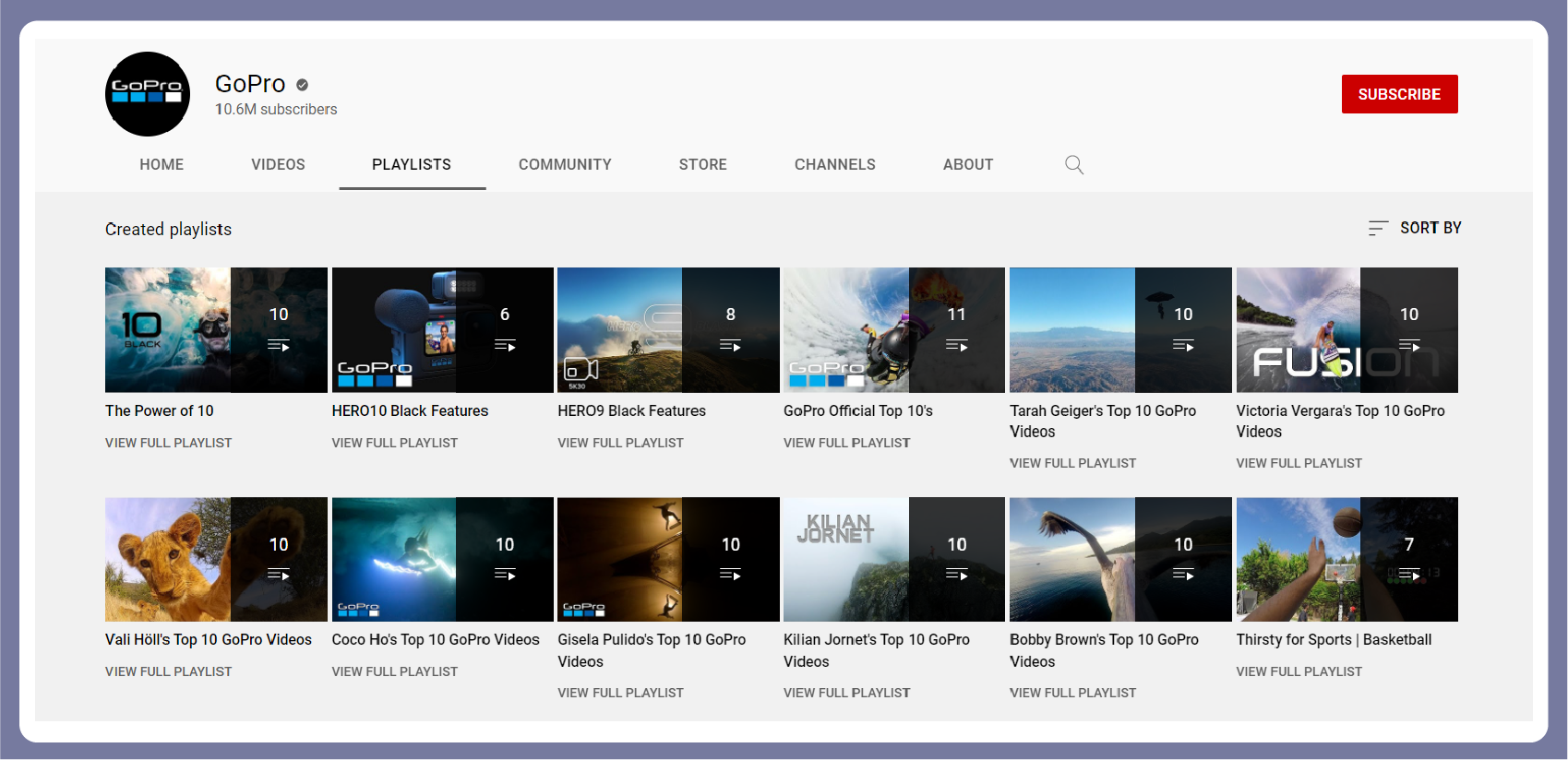Screen dimensions: 1568x760
Task: Open the STORE tab
Action: 703,164
